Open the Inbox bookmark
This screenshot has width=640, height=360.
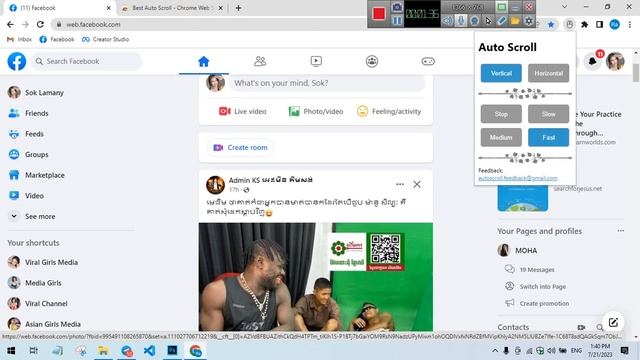(20, 39)
